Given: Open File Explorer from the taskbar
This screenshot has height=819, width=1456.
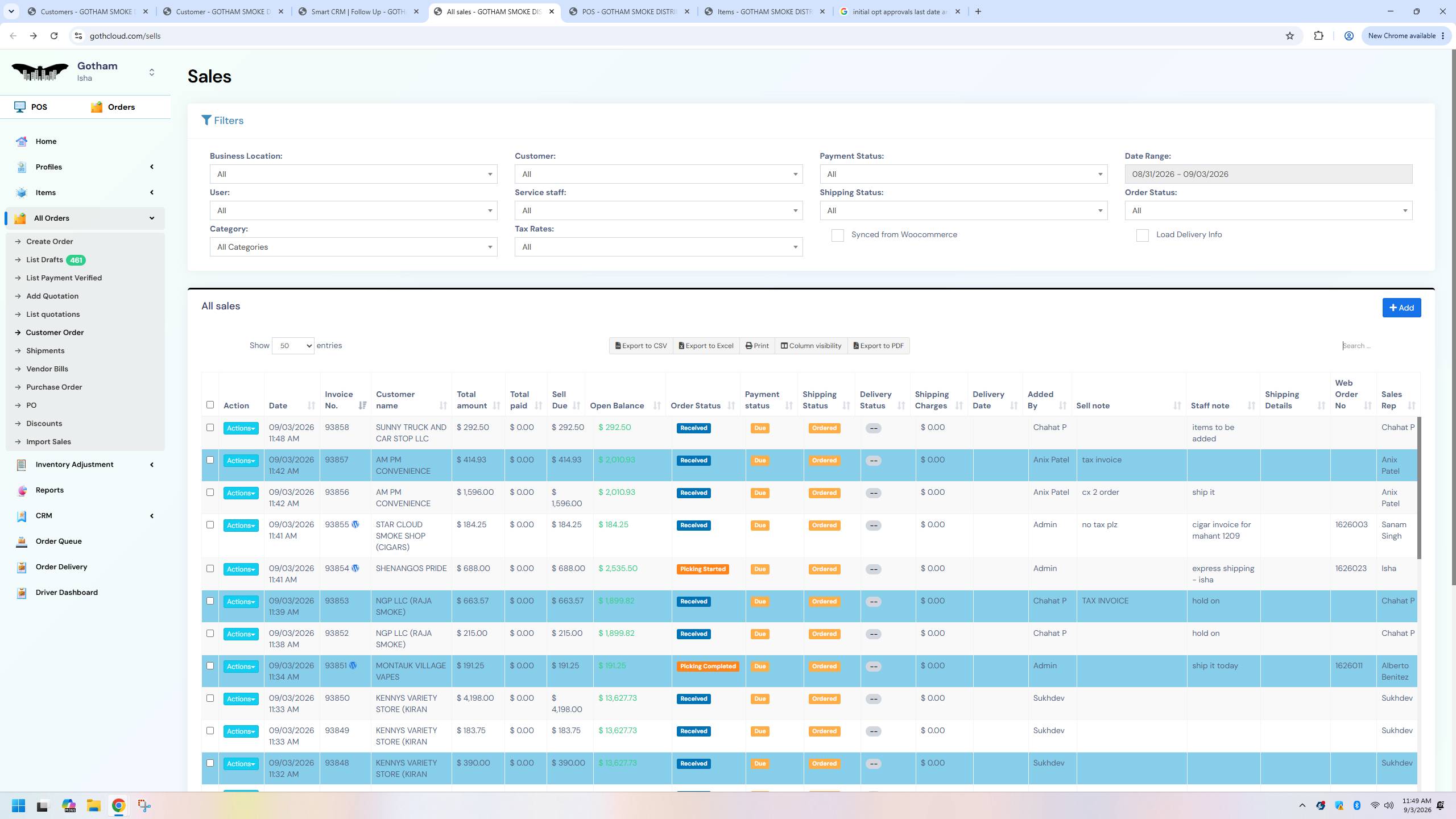Looking at the screenshot, I should pyautogui.click(x=93, y=805).
